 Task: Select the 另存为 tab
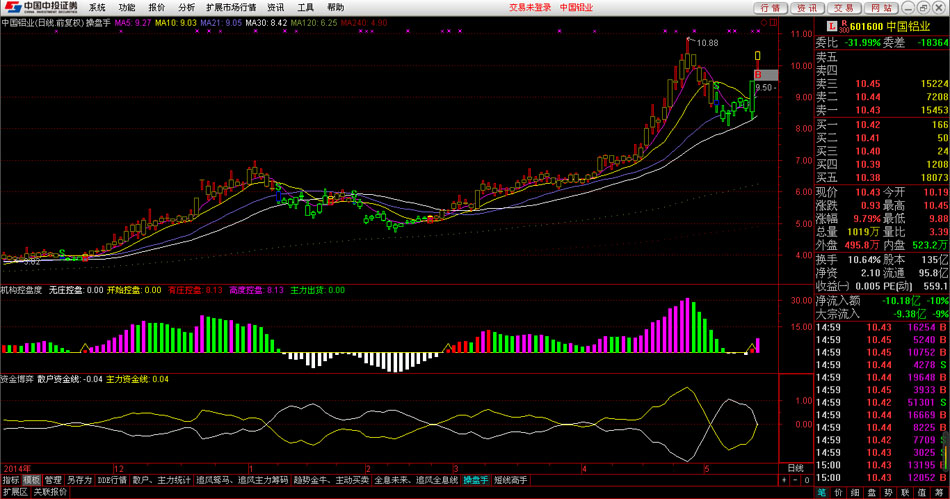[x=79, y=480]
